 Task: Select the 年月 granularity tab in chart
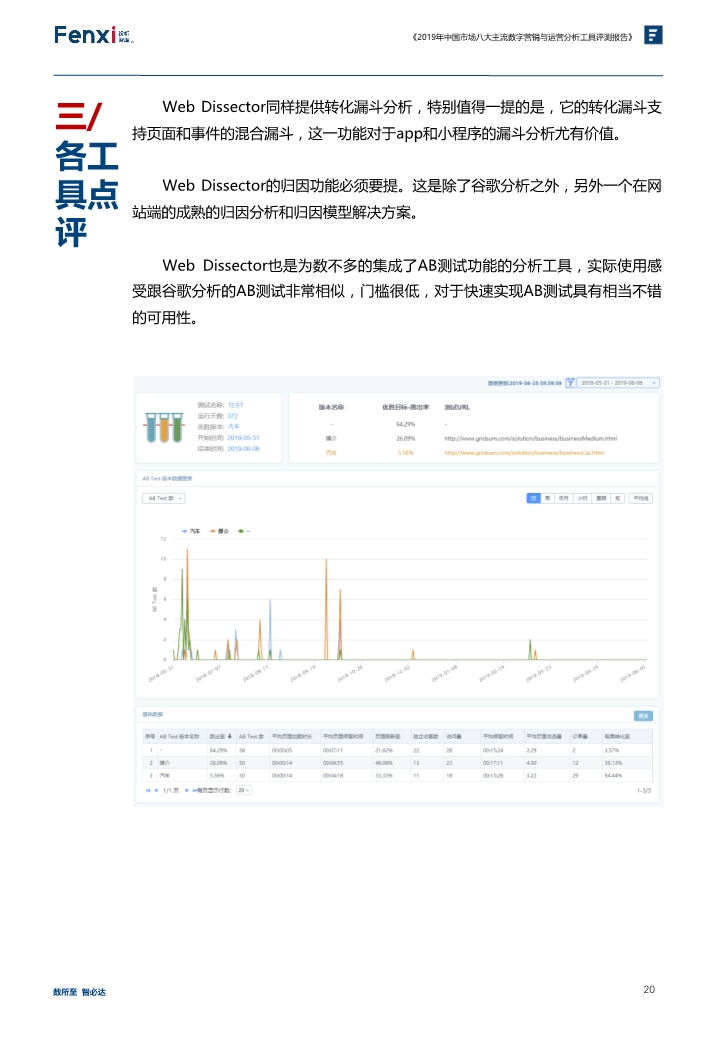[564, 498]
